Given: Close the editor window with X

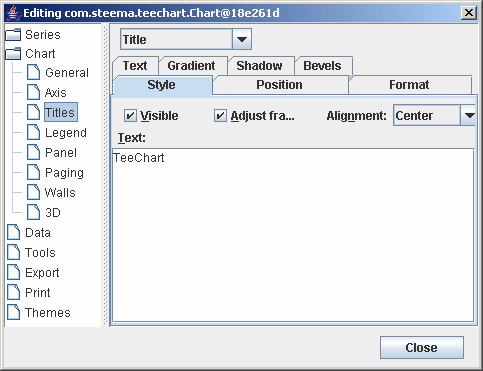Looking at the screenshot, I should (469, 13).
